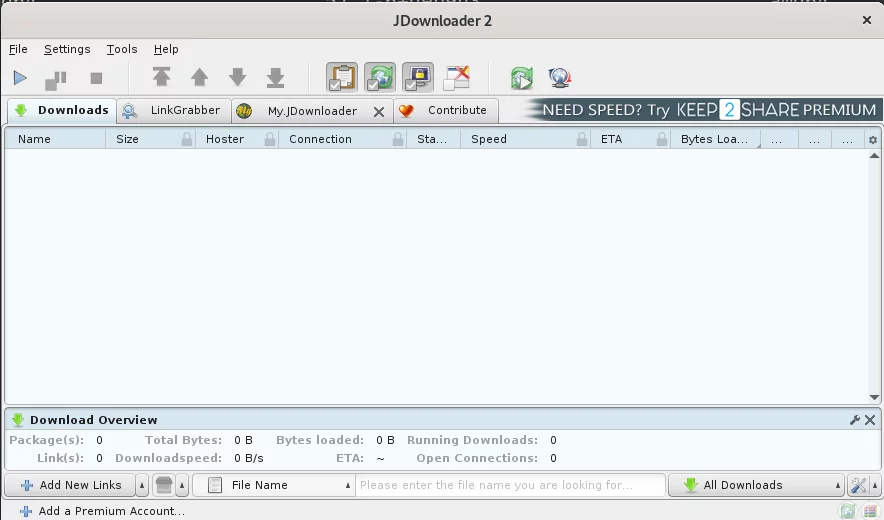Image resolution: width=884 pixels, height=520 pixels.
Task: Open bottom-right tools settings icon
Action: 859,485
